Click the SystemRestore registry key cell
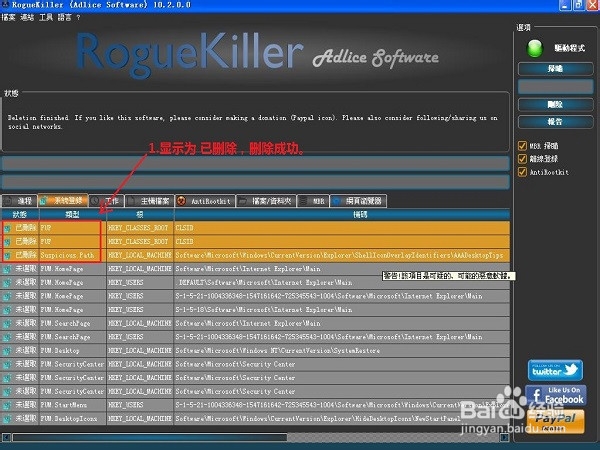The image size is (600, 450). [342, 351]
